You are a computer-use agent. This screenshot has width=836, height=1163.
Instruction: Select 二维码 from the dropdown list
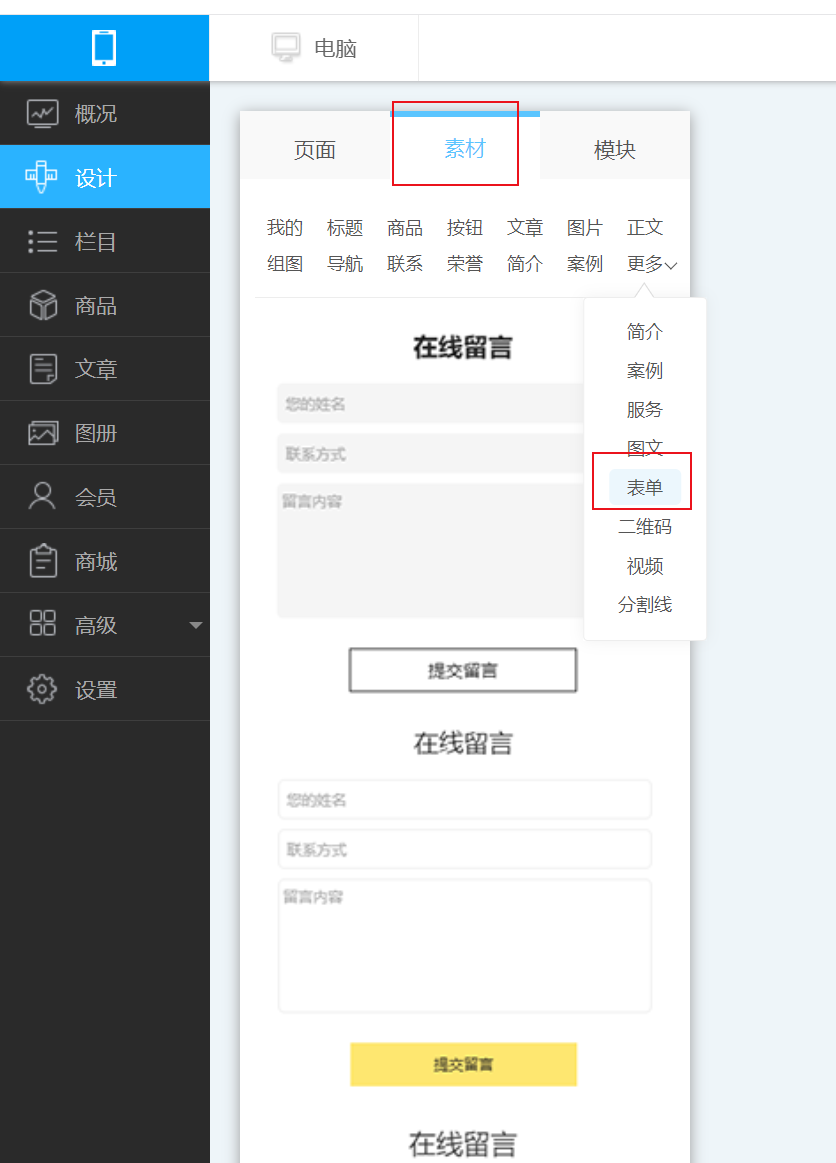tap(645, 526)
